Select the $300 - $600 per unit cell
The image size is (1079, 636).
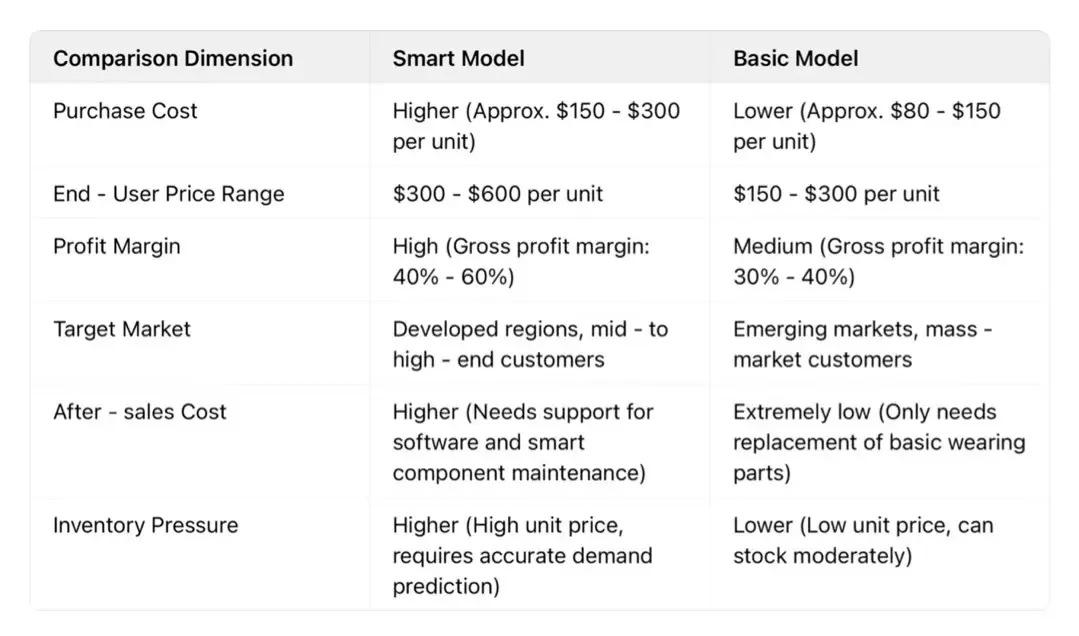[x=497, y=194]
